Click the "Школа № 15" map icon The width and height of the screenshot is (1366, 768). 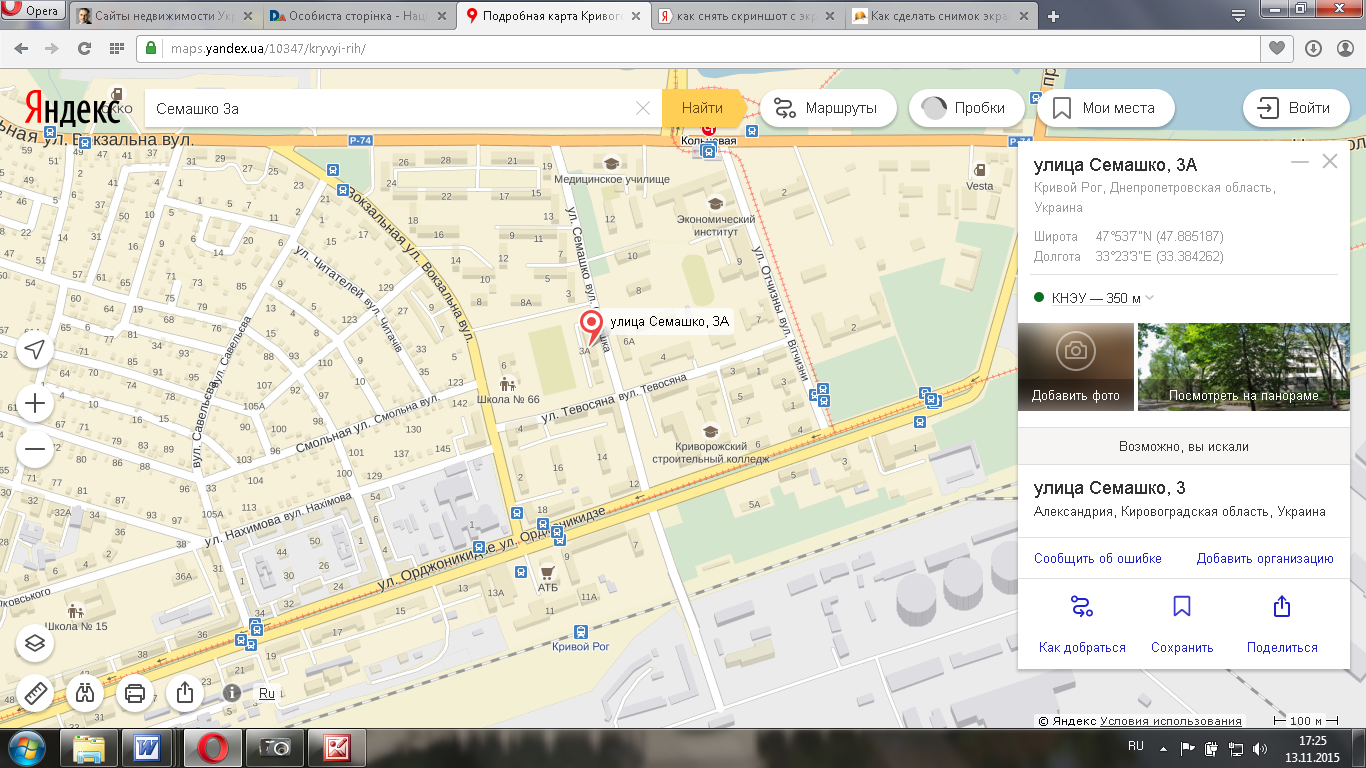click(x=75, y=610)
